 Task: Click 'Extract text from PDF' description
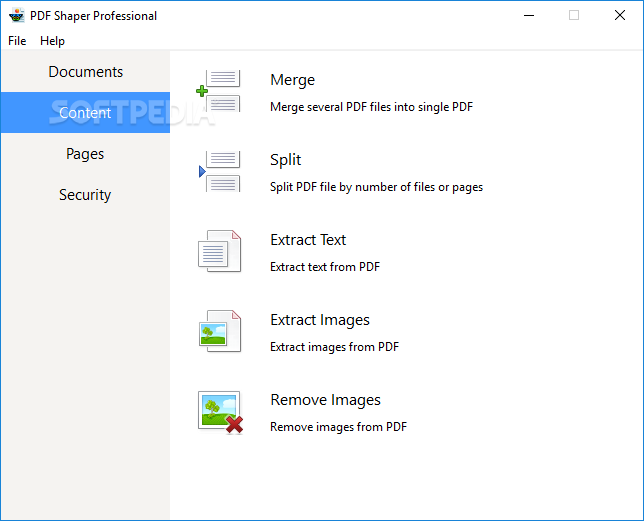[x=325, y=267]
